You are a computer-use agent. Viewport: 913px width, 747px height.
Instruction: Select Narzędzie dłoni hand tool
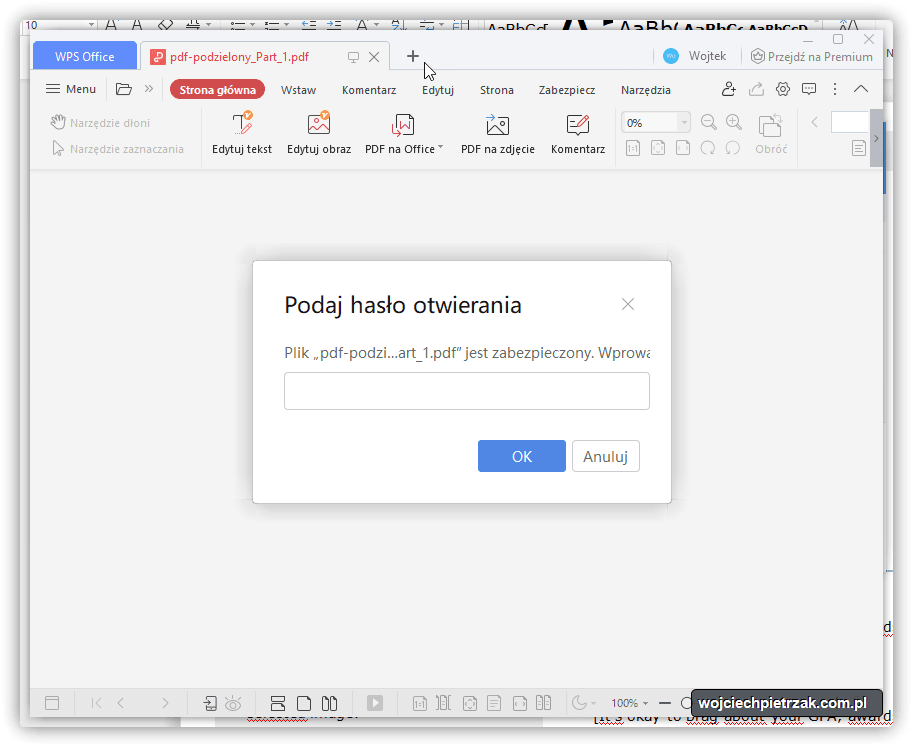(100, 123)
